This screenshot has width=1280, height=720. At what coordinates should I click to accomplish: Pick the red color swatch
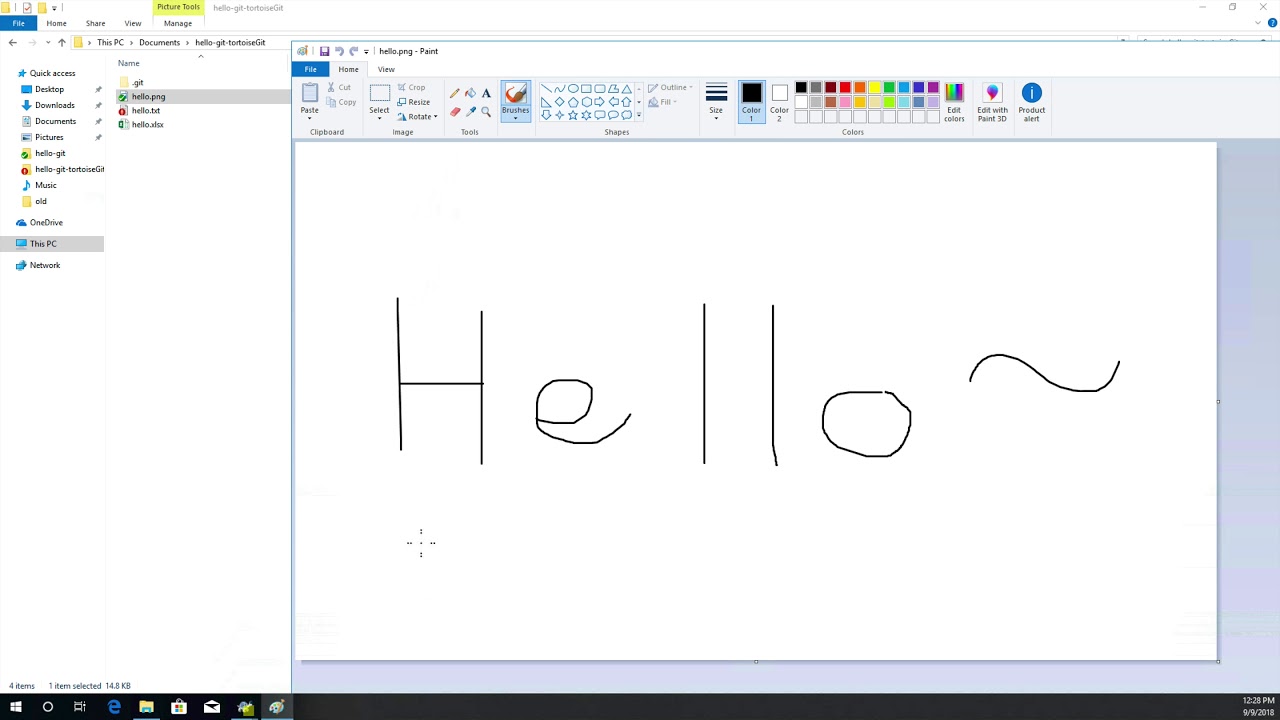(845, 88)
